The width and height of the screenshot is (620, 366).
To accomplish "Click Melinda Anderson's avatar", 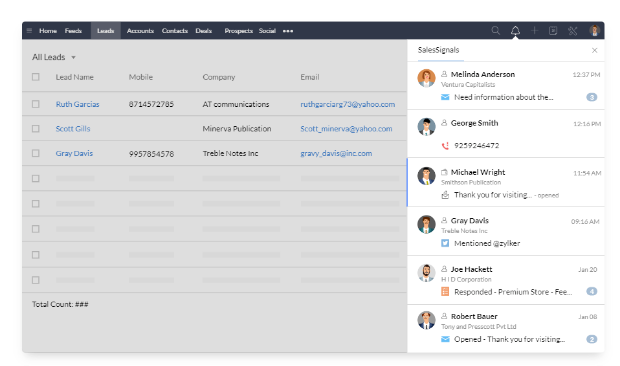I will (426, 78).
